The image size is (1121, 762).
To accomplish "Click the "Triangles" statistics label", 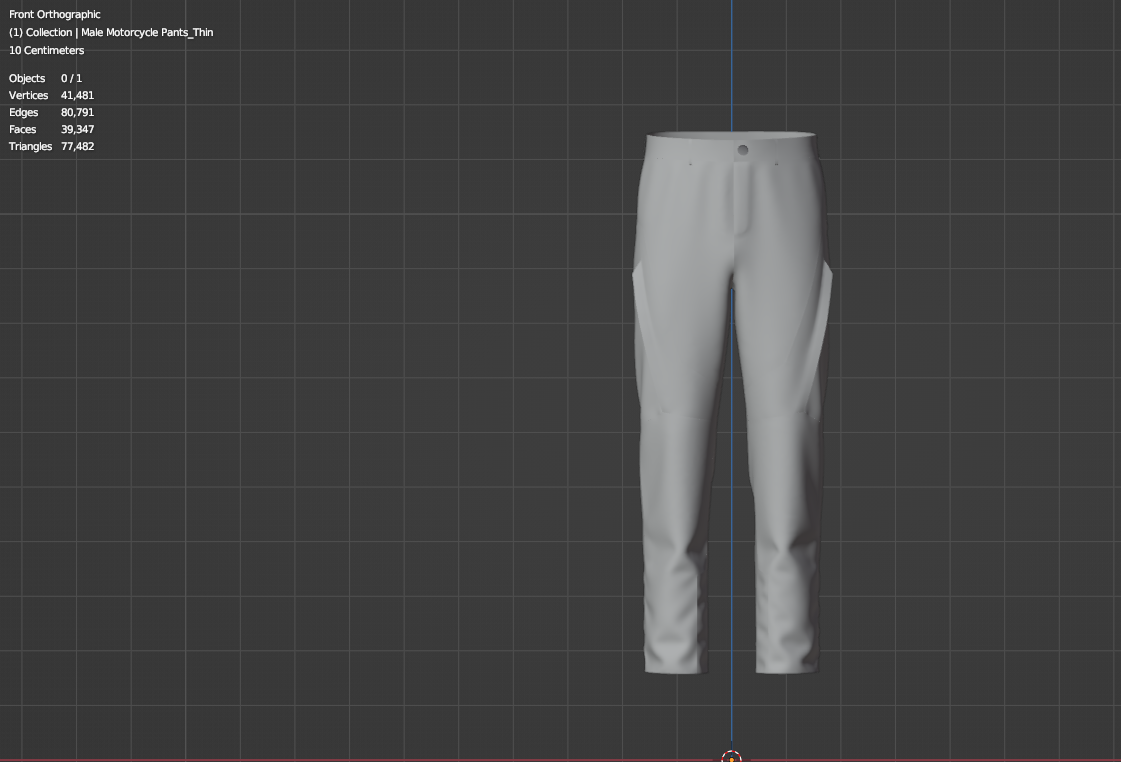I will click(x=30, y=147).
